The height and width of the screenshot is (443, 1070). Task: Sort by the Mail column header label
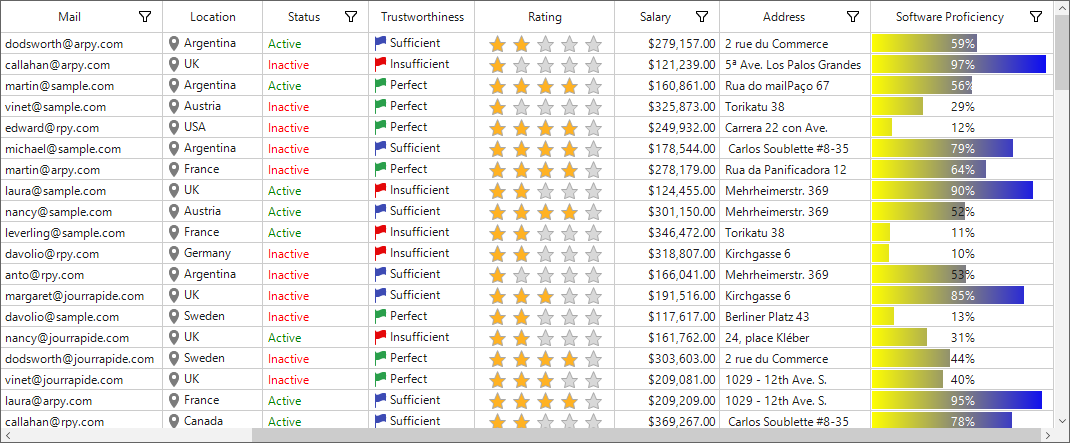pos(69,17)
